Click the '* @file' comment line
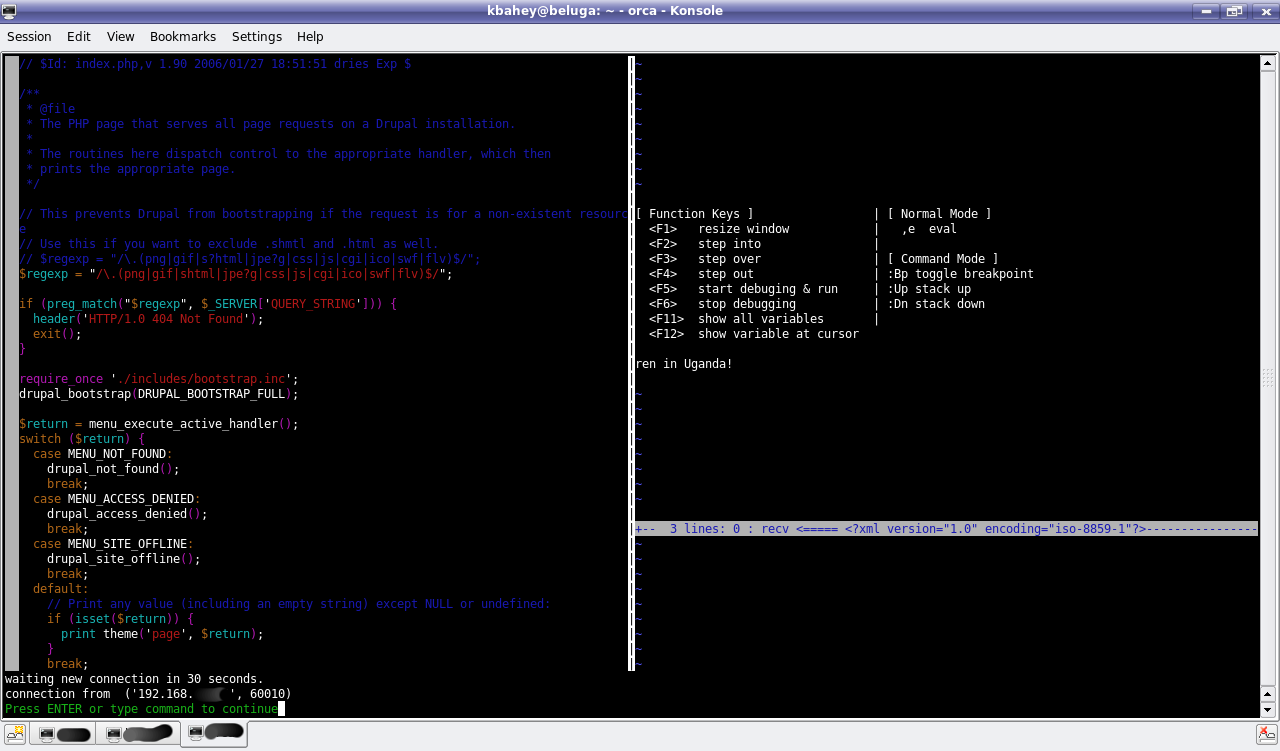 pos(50,109)
